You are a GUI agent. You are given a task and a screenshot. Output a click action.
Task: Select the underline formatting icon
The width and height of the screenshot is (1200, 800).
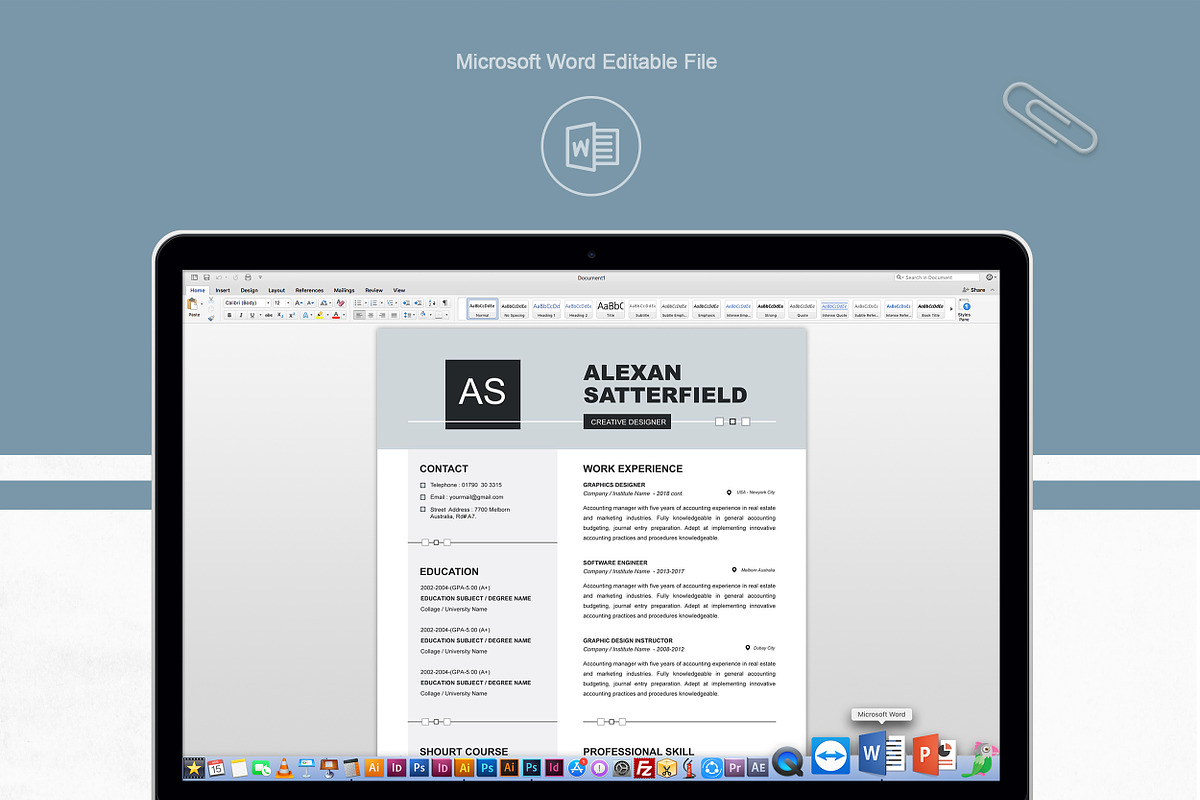click(x=250, y=315)
